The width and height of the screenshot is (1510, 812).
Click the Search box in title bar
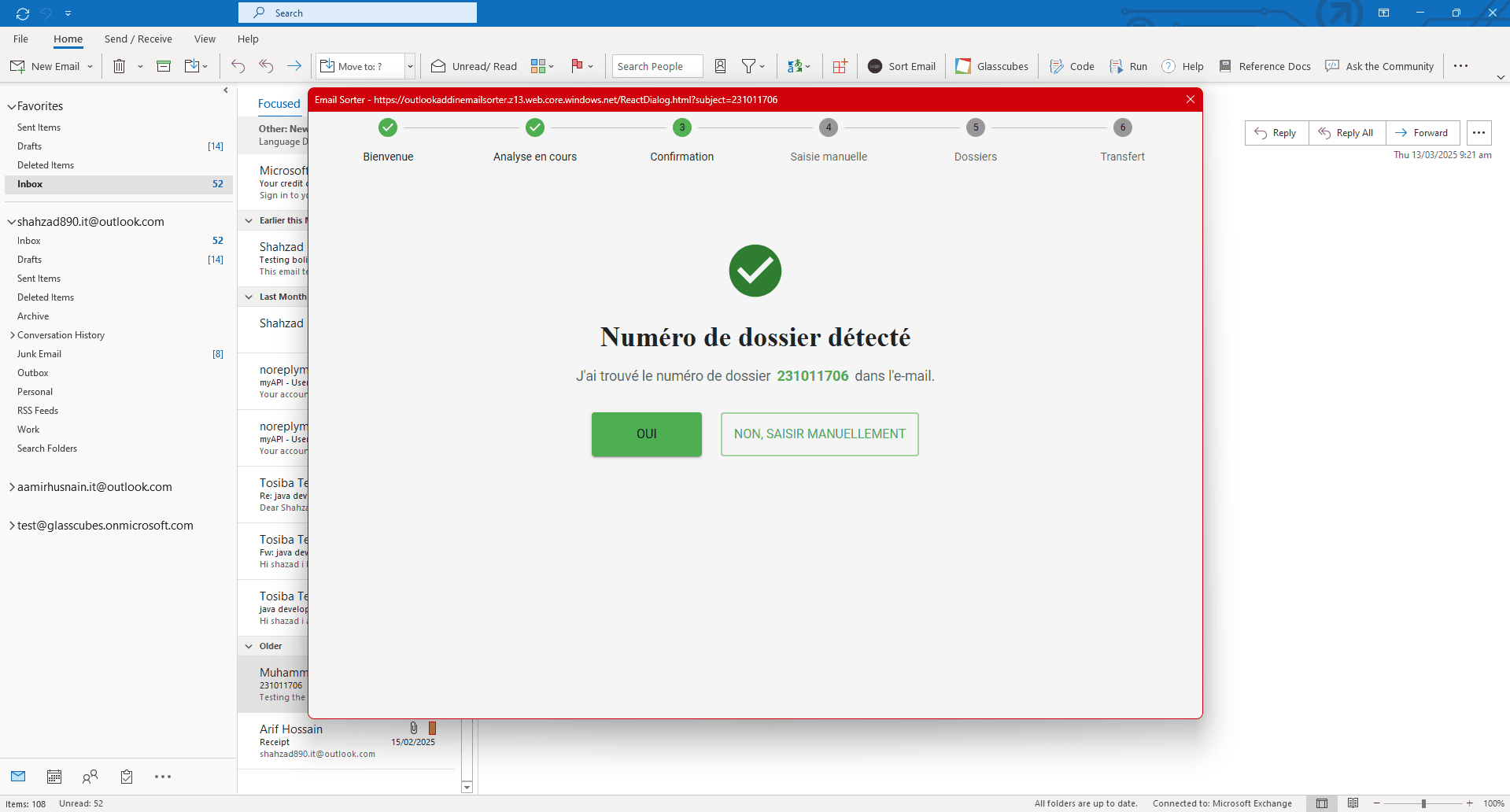point(358,13)
